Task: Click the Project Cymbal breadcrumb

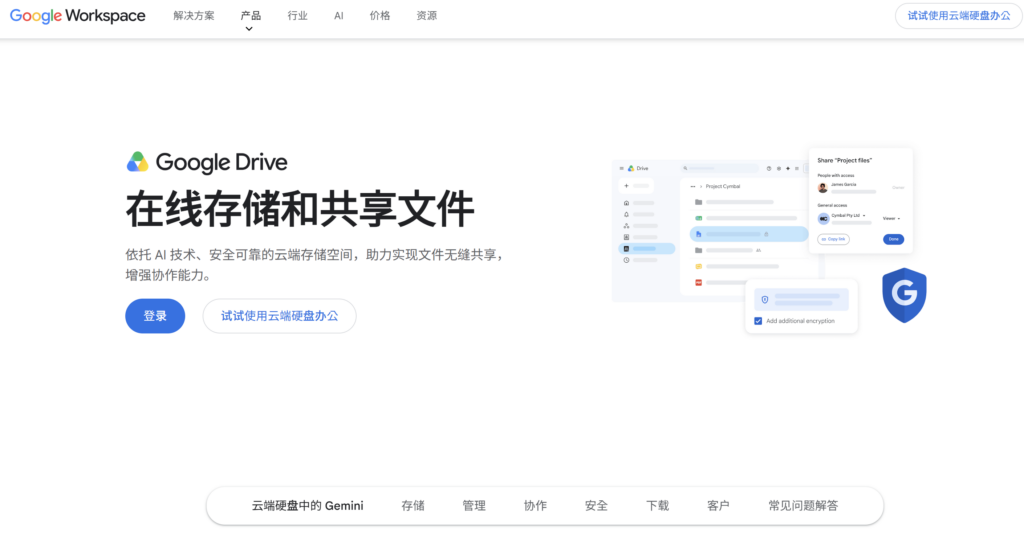Action: tap(723, 186)
